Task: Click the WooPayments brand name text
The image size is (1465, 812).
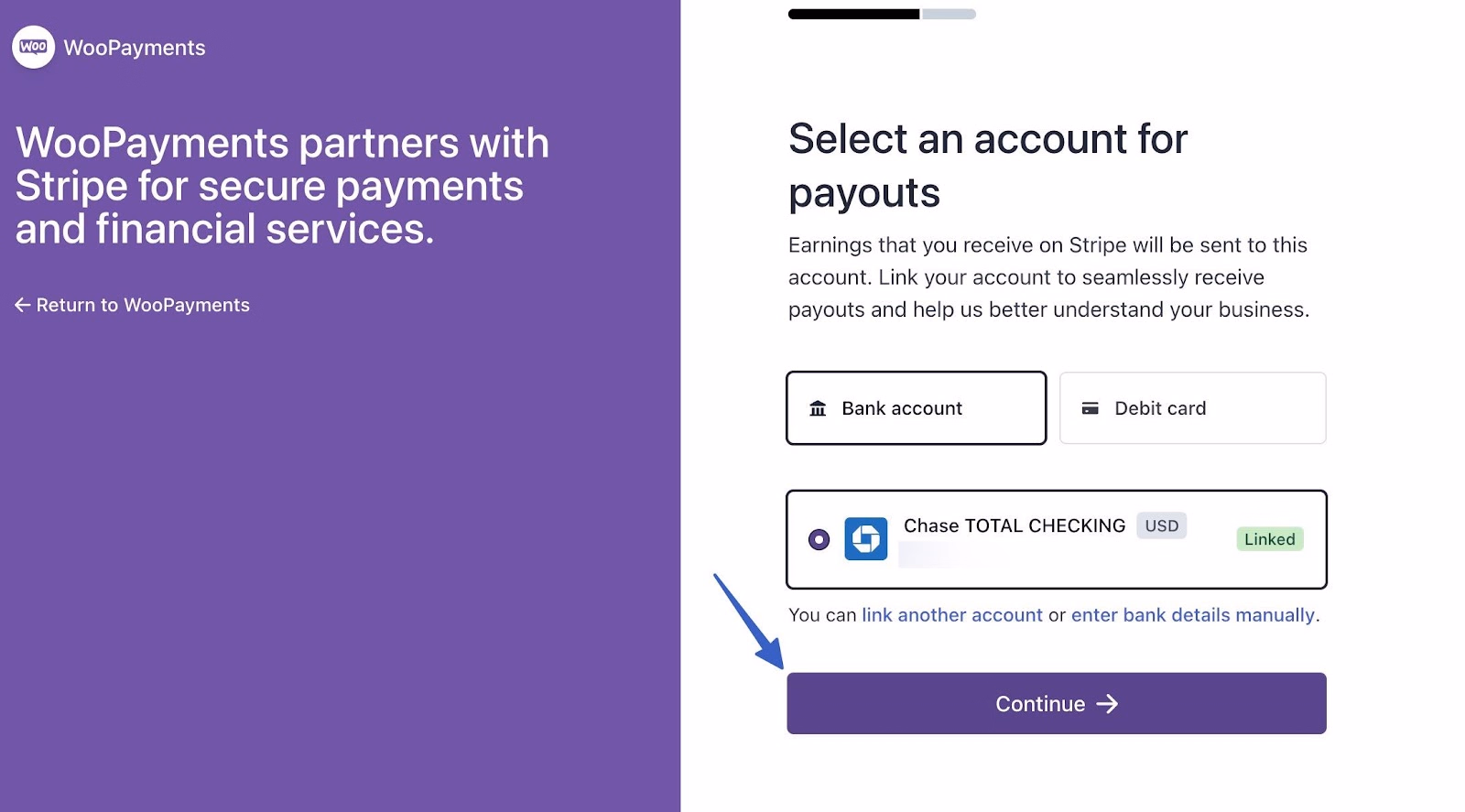Action: click(135, 48)
